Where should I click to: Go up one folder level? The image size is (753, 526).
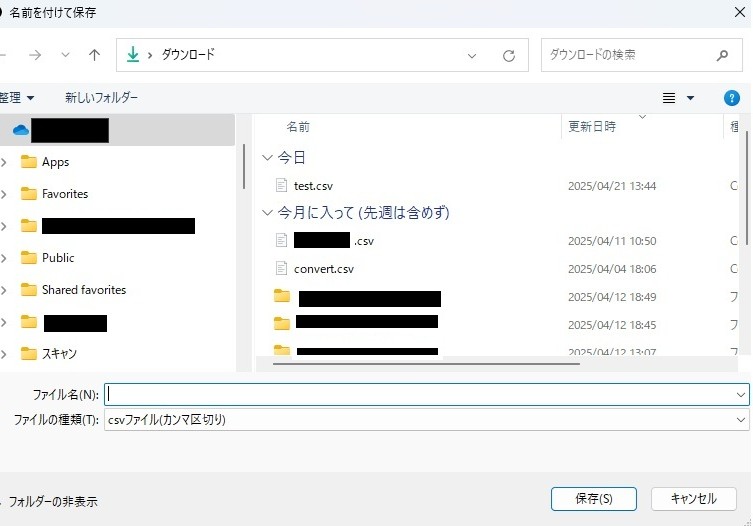click(x=95, y=55)
